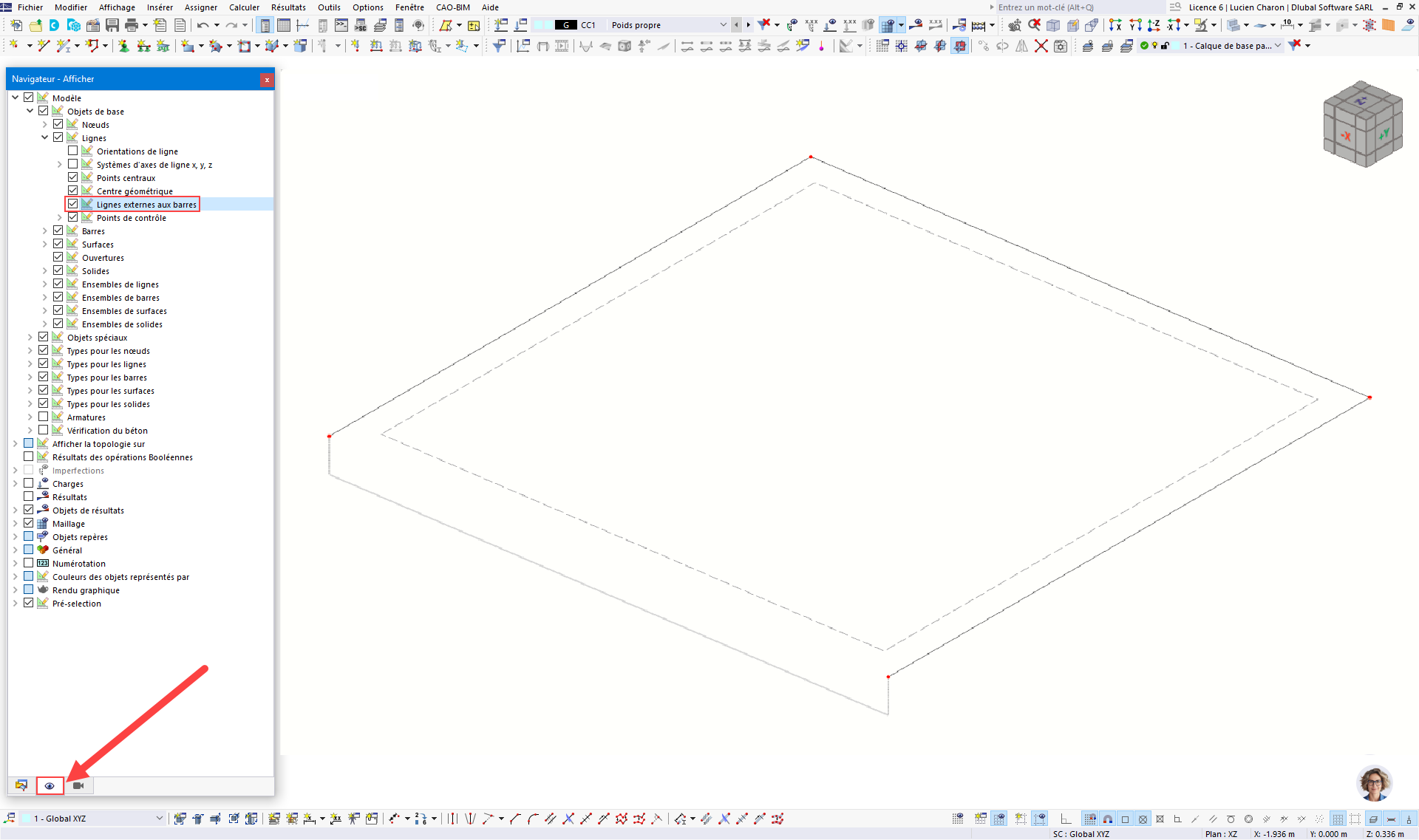Enable the Armatures checkbox
The width and height of the screenshot is (1419, 840).
[x=43, y=416]
